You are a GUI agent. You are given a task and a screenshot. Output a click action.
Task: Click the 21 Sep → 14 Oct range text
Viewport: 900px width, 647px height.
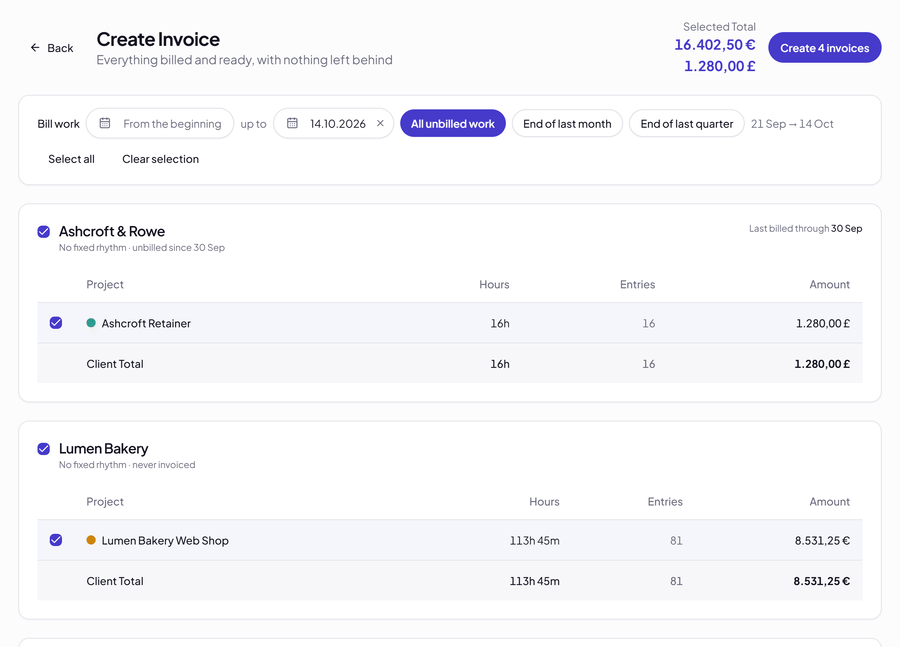point(792,123)
